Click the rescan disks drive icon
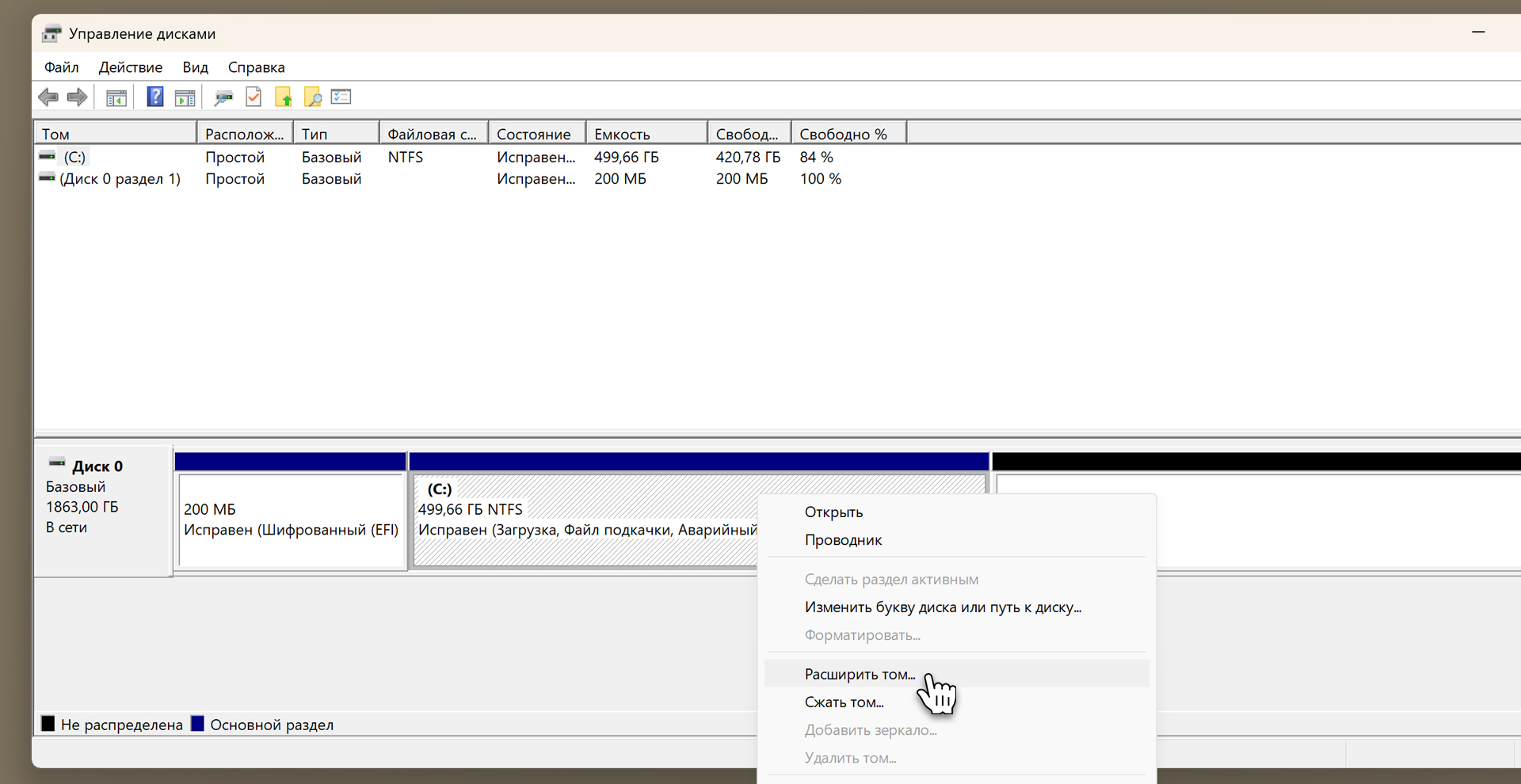 click(223, 98)
